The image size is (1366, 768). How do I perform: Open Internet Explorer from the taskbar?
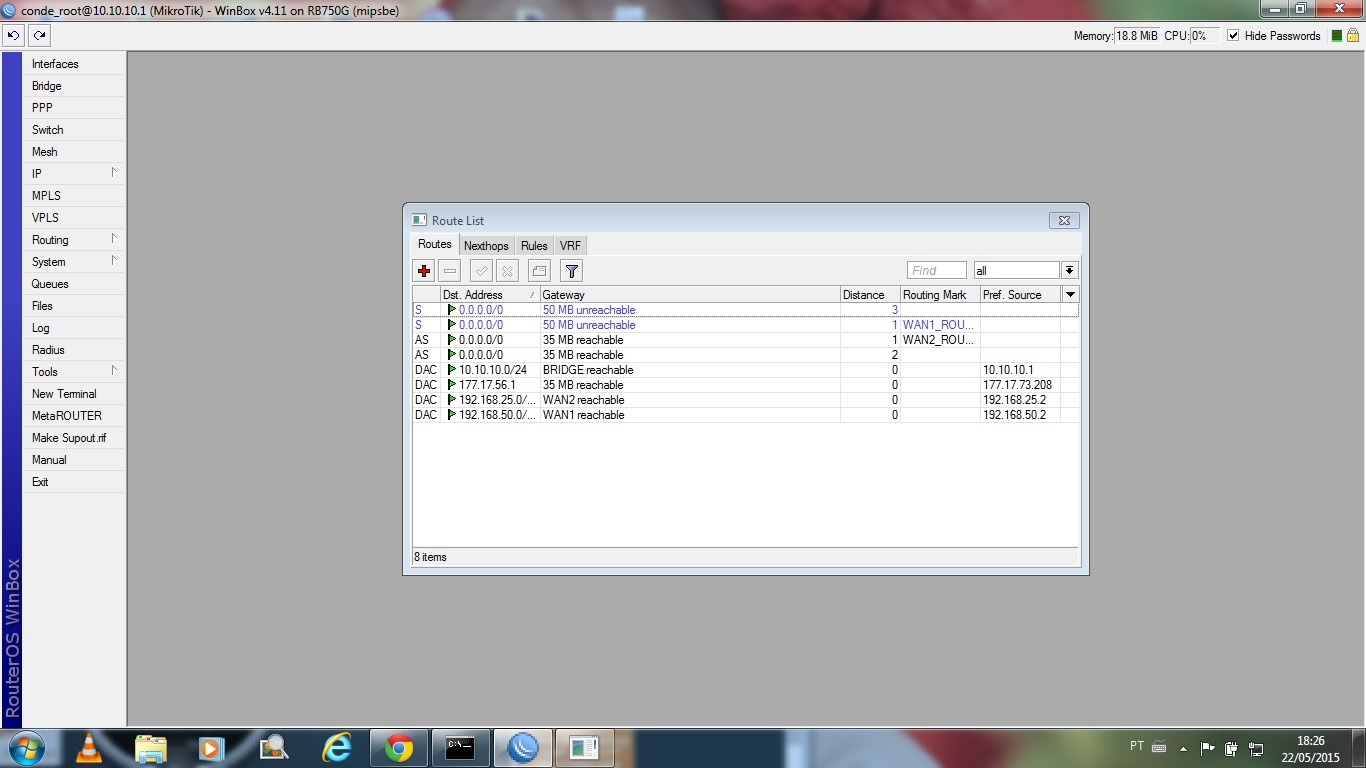(337, 748)
